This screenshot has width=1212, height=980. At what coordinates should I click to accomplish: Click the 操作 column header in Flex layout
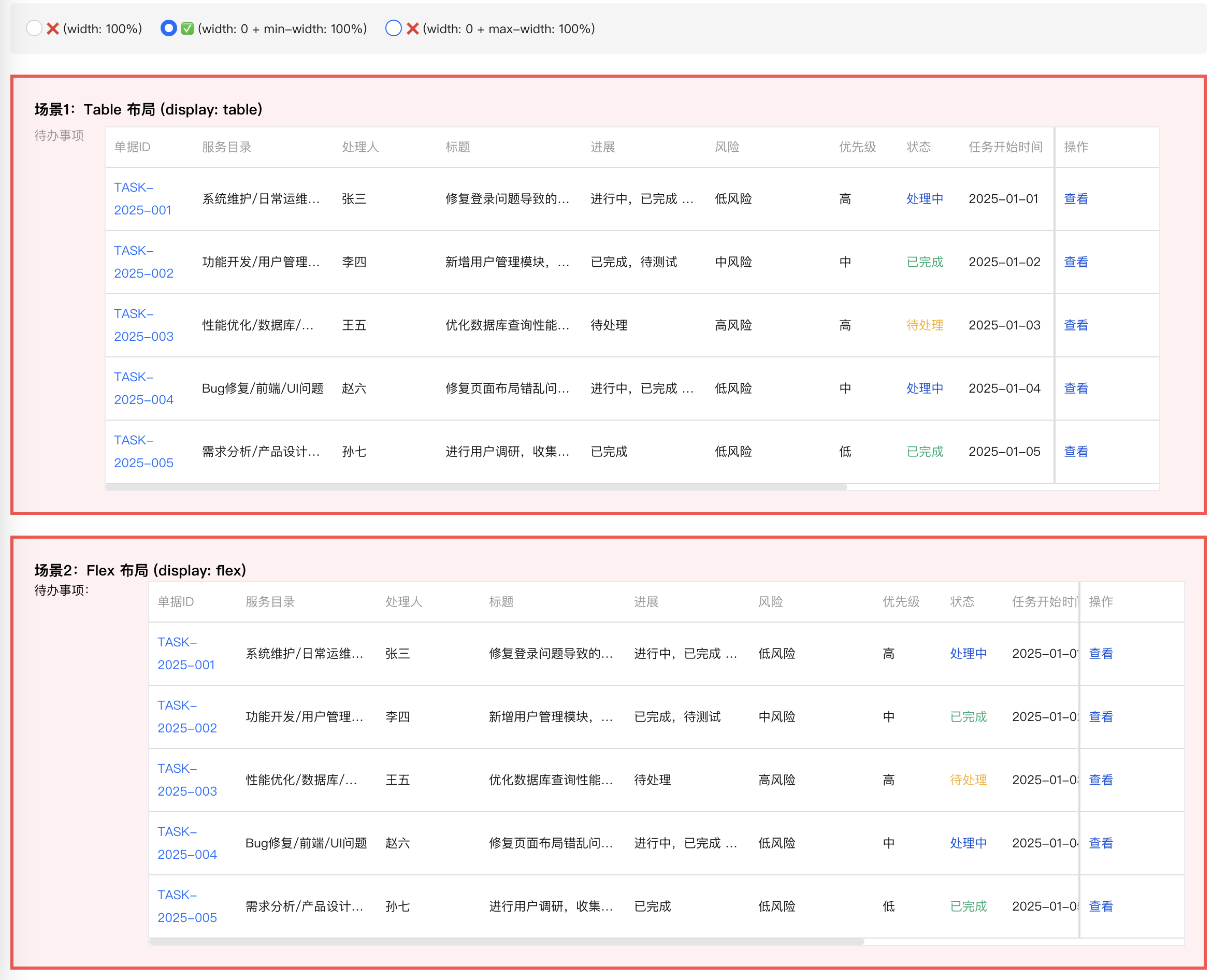[1100, 602]
